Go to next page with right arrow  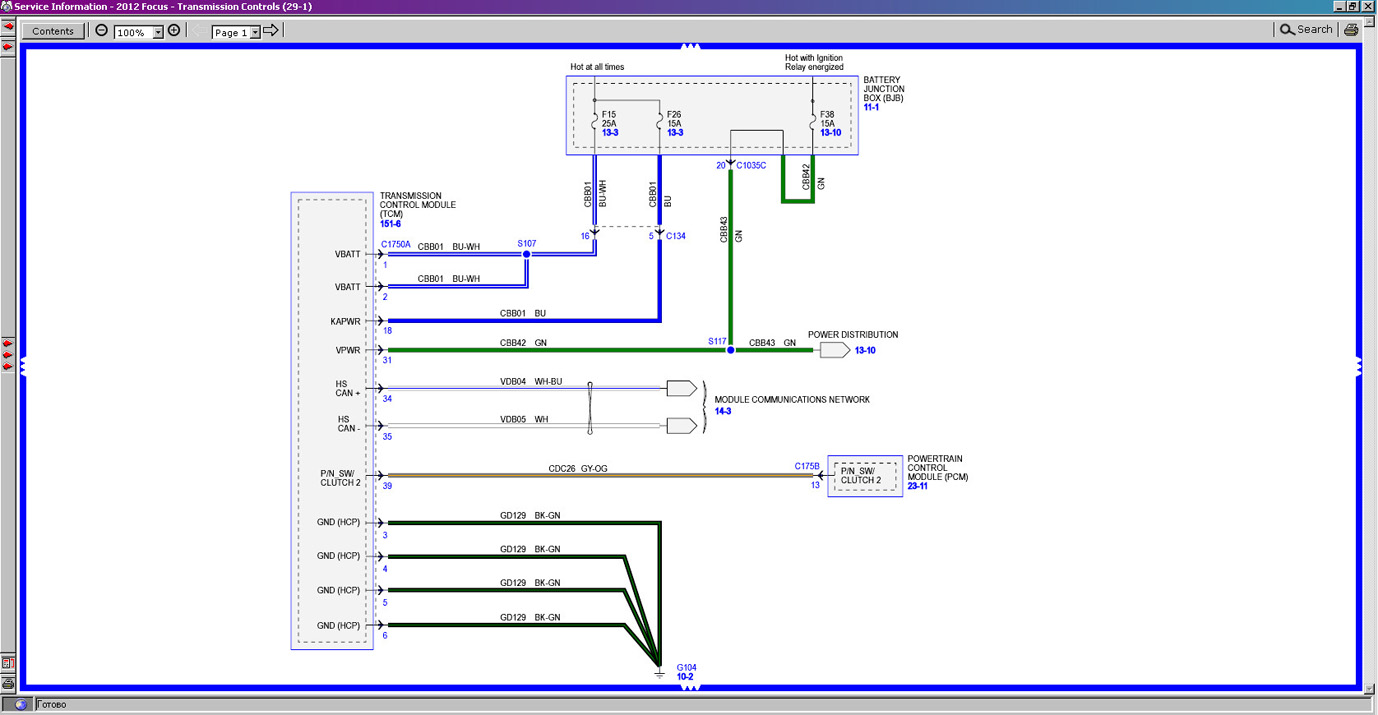271,31
